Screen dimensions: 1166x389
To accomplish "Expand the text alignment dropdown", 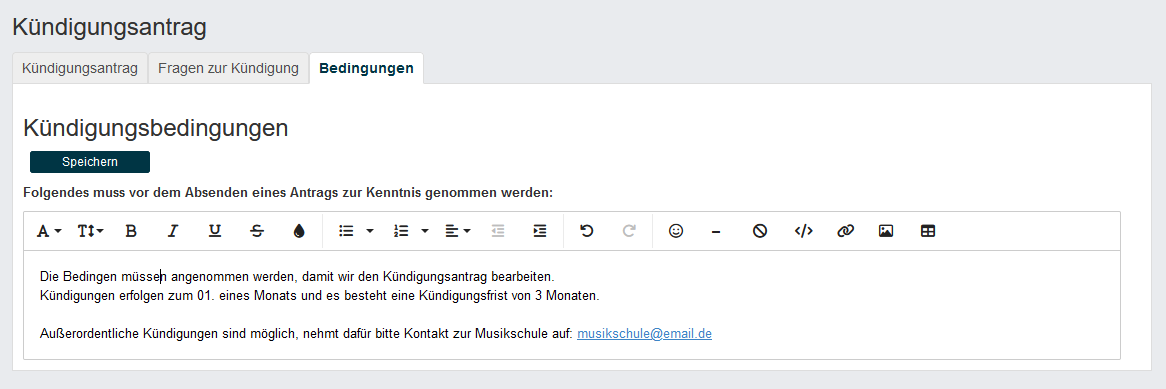I will (x=457, y=231).
